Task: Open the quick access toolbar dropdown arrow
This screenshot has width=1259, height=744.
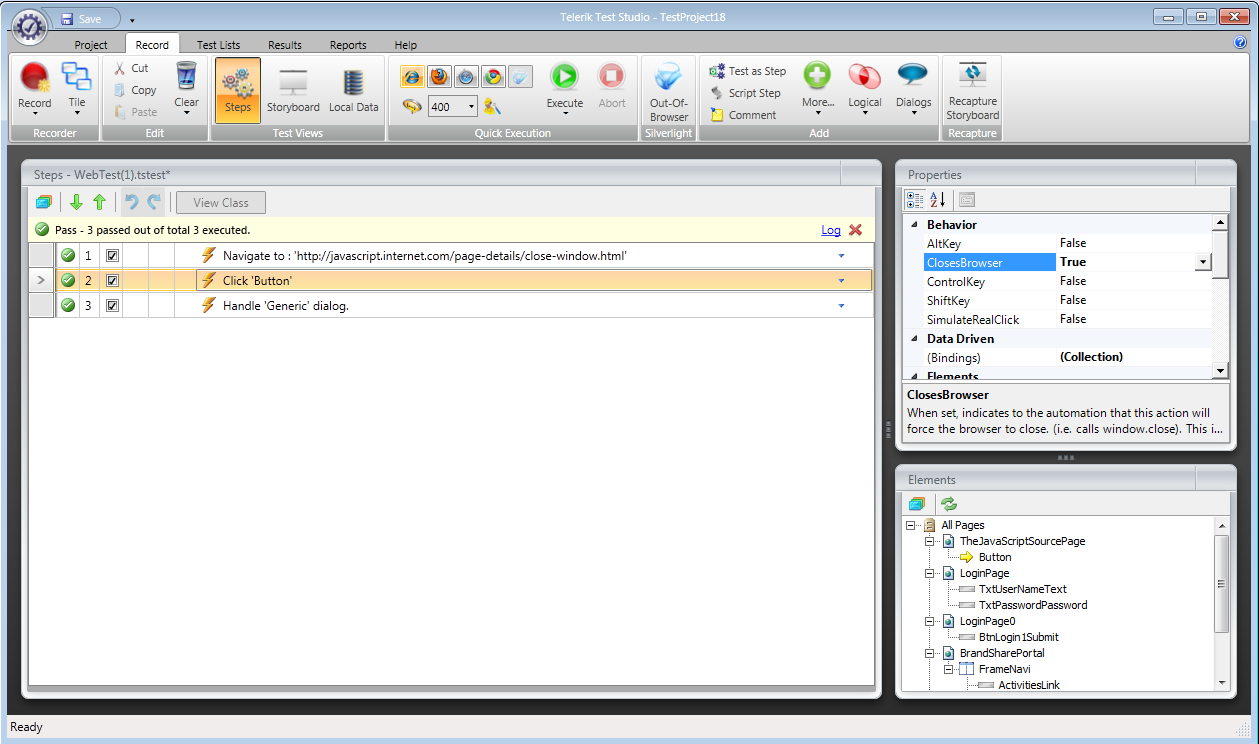Action: tap(132, 20)
